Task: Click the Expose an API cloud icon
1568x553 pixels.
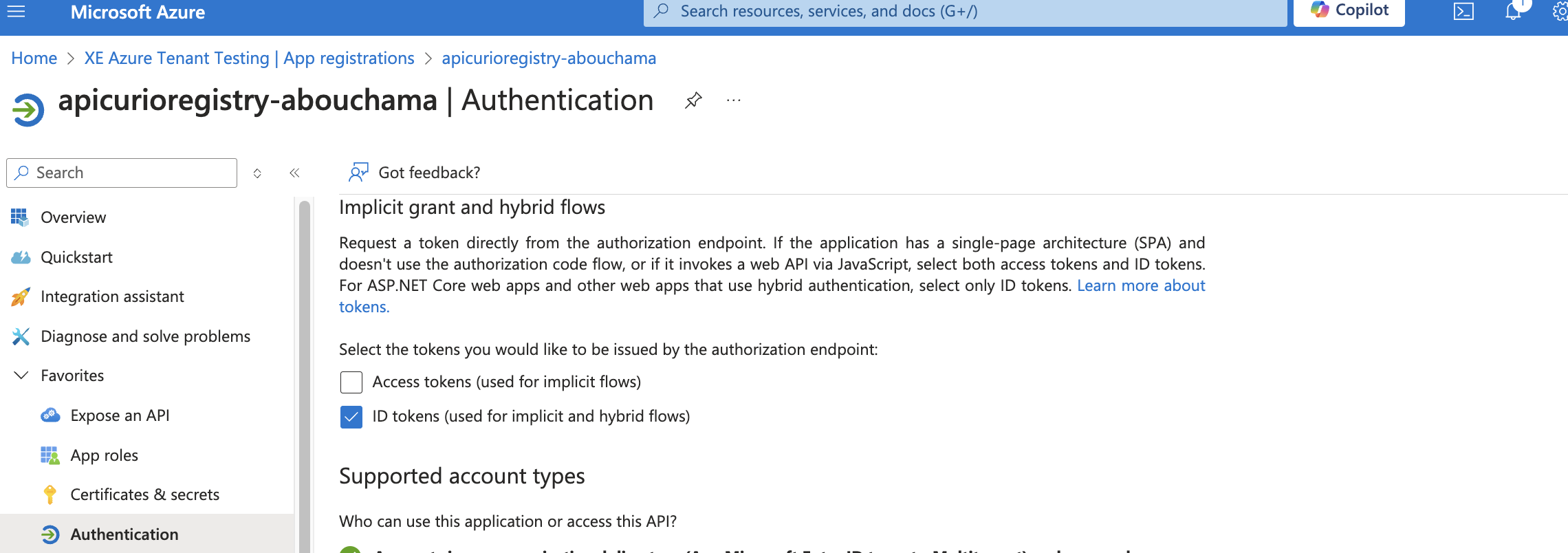Action: [x=50, y=415]
